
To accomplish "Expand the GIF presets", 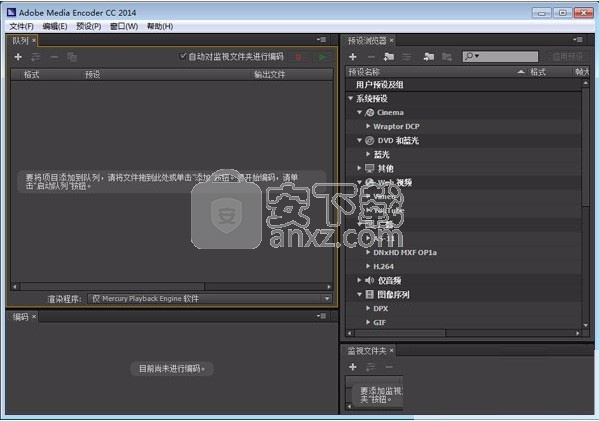I will pyautogui.click(x=368, y=322).
